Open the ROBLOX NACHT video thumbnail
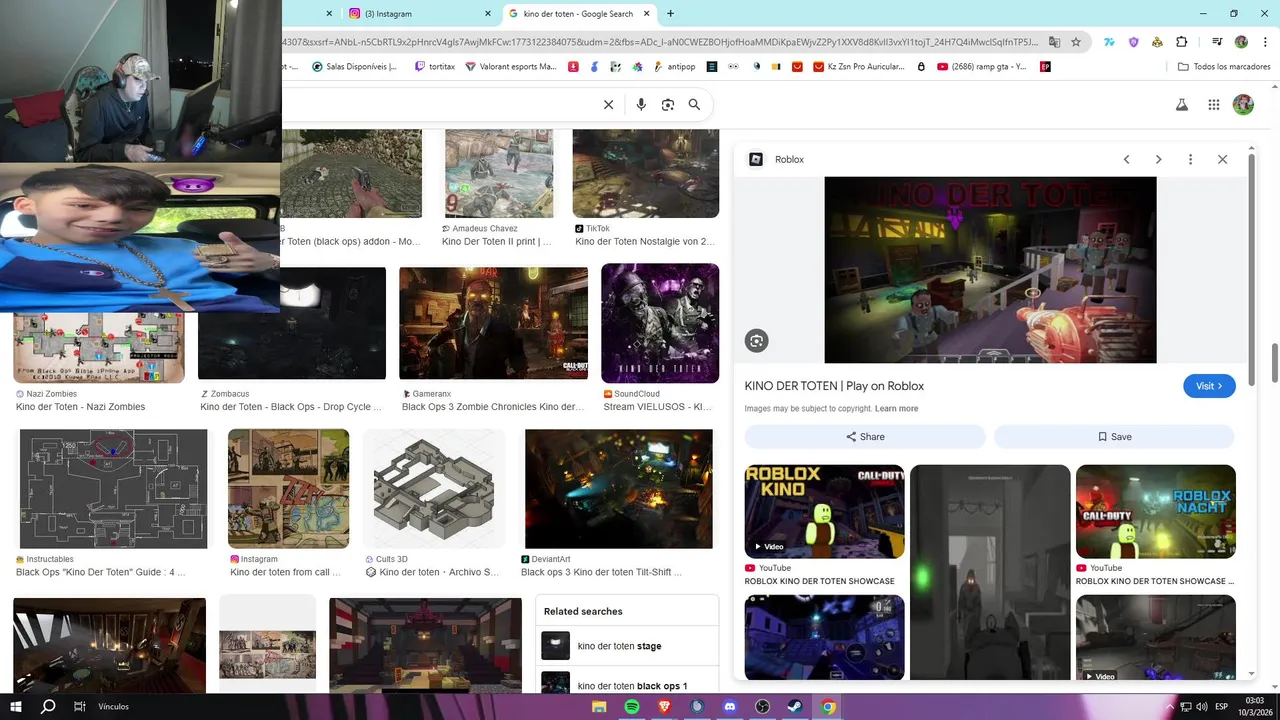1280x720 pixels. pos(1155,511)
